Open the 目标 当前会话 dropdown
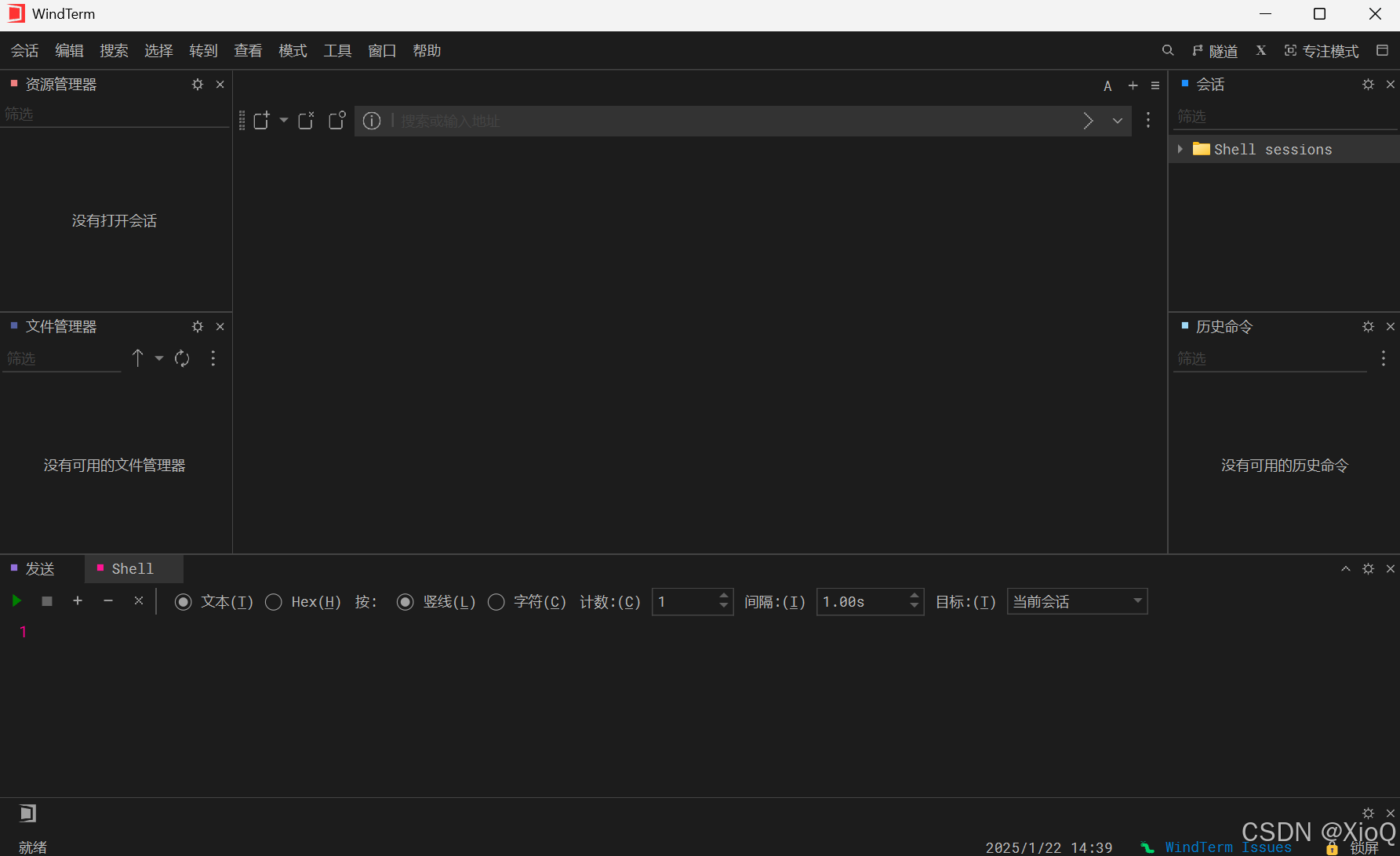This screenshot has height=856, width=1400. click(x=1077, y=602)
